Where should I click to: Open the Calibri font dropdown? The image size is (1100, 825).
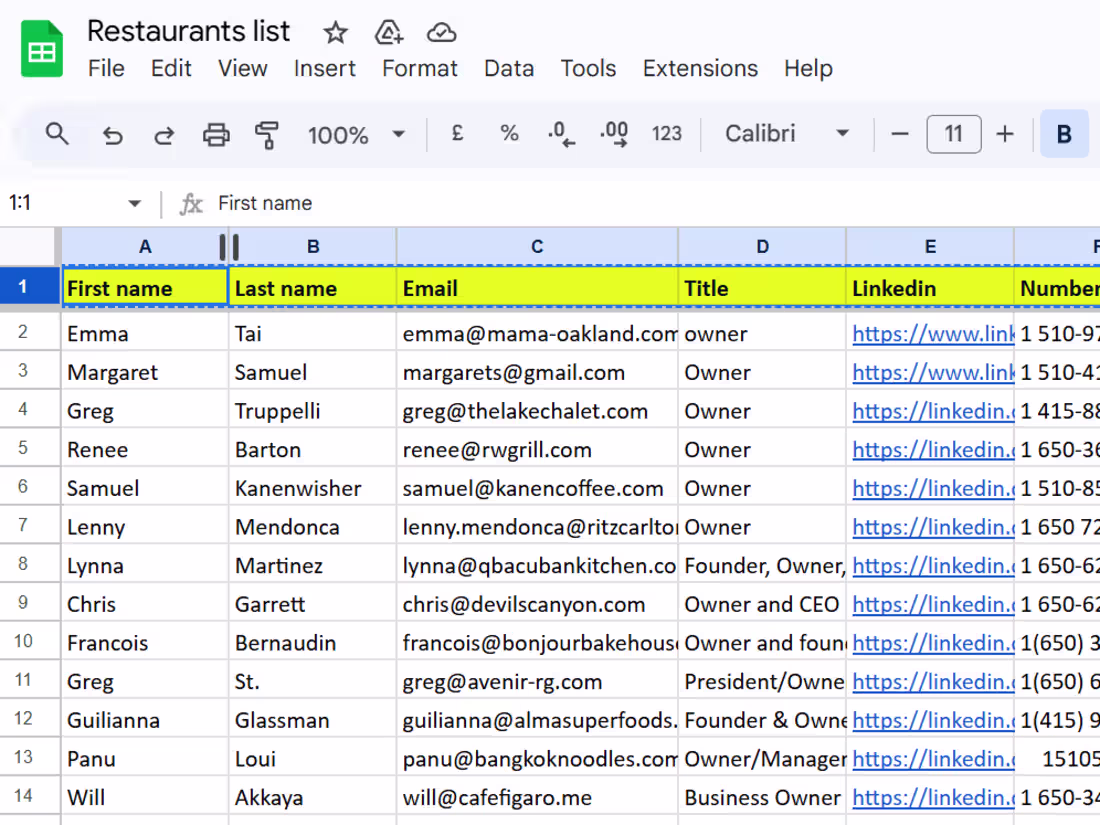point(787,133)
